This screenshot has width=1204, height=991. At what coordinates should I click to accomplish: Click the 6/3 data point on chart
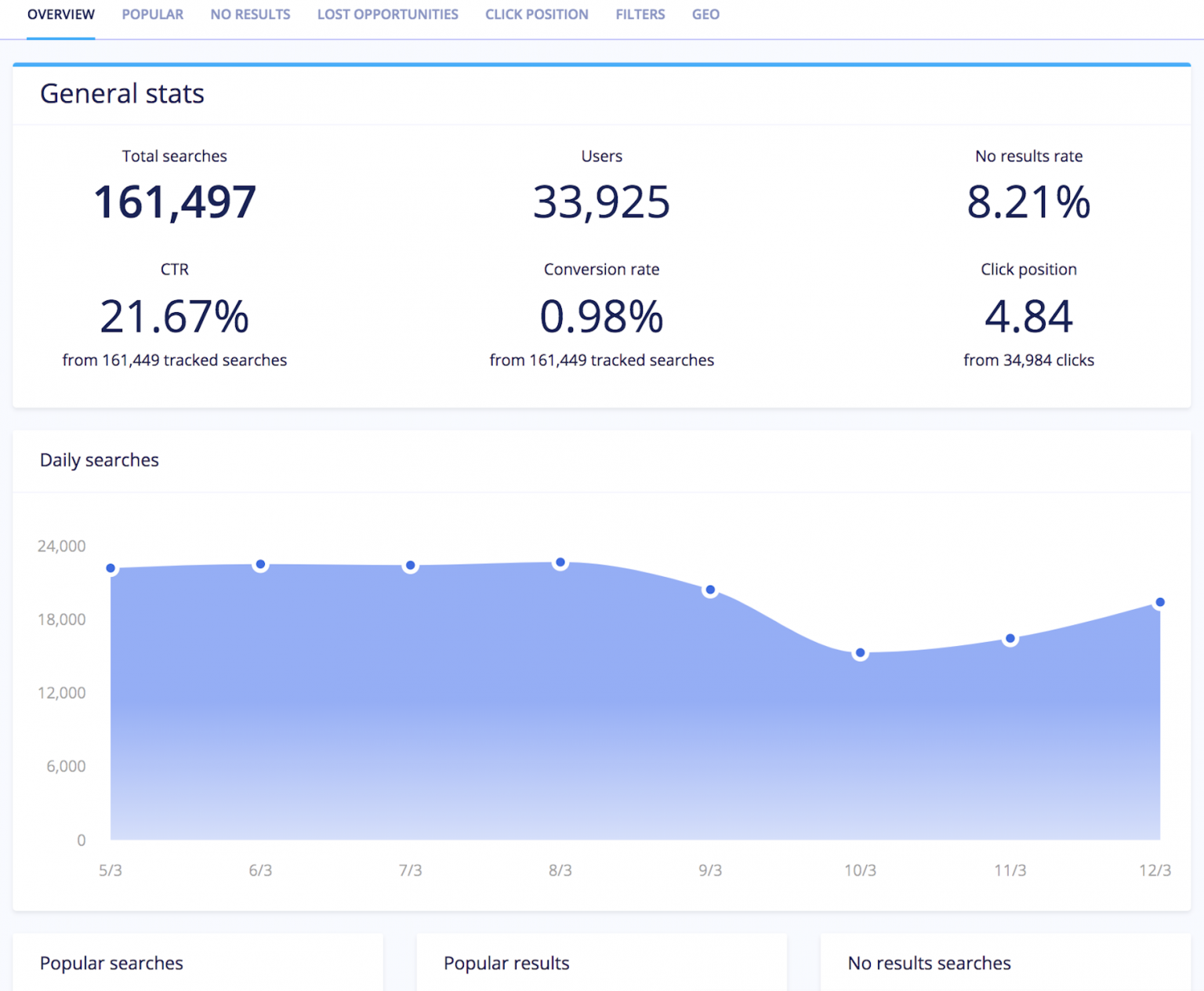[260, 564]
